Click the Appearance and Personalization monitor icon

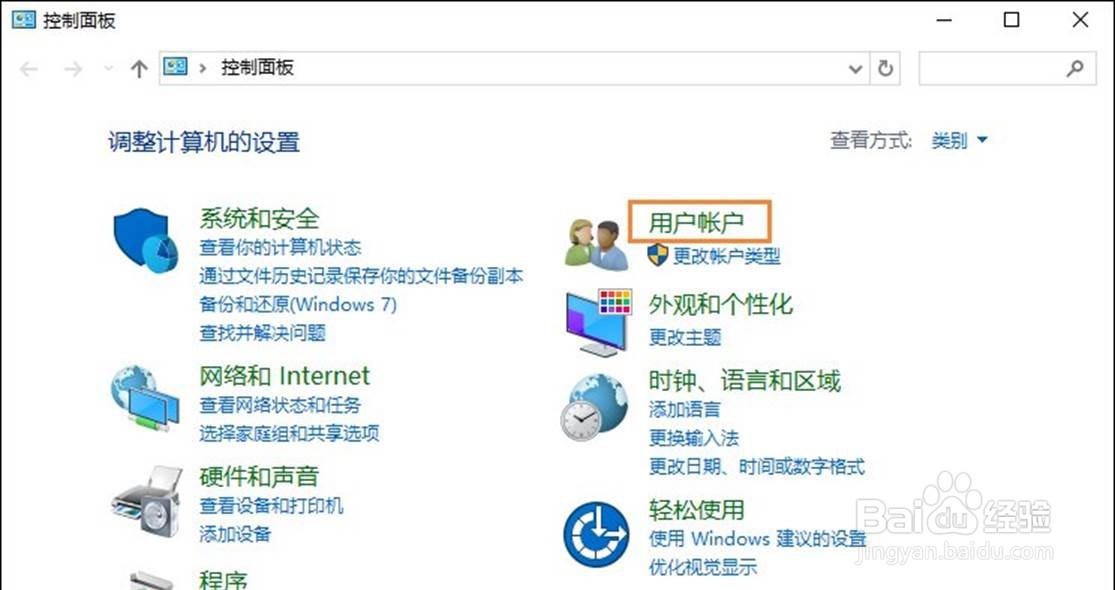(x=599, y=323)
